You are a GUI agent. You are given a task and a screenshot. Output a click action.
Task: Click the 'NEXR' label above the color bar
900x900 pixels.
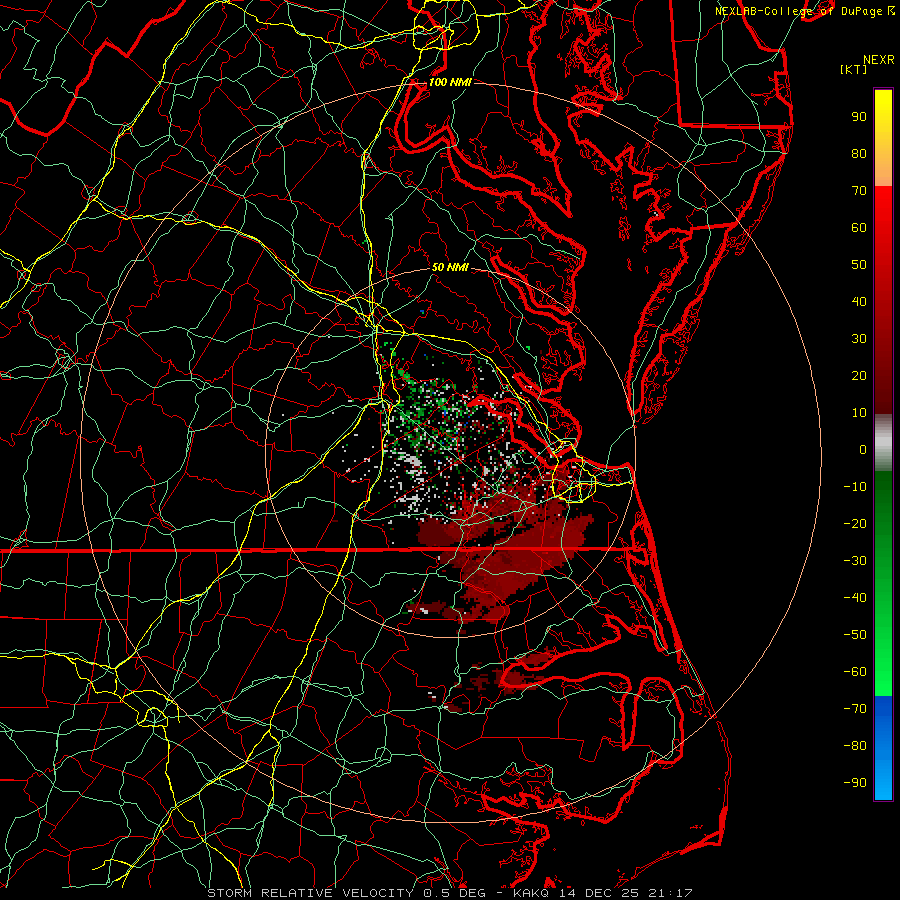tap(879, 60)
